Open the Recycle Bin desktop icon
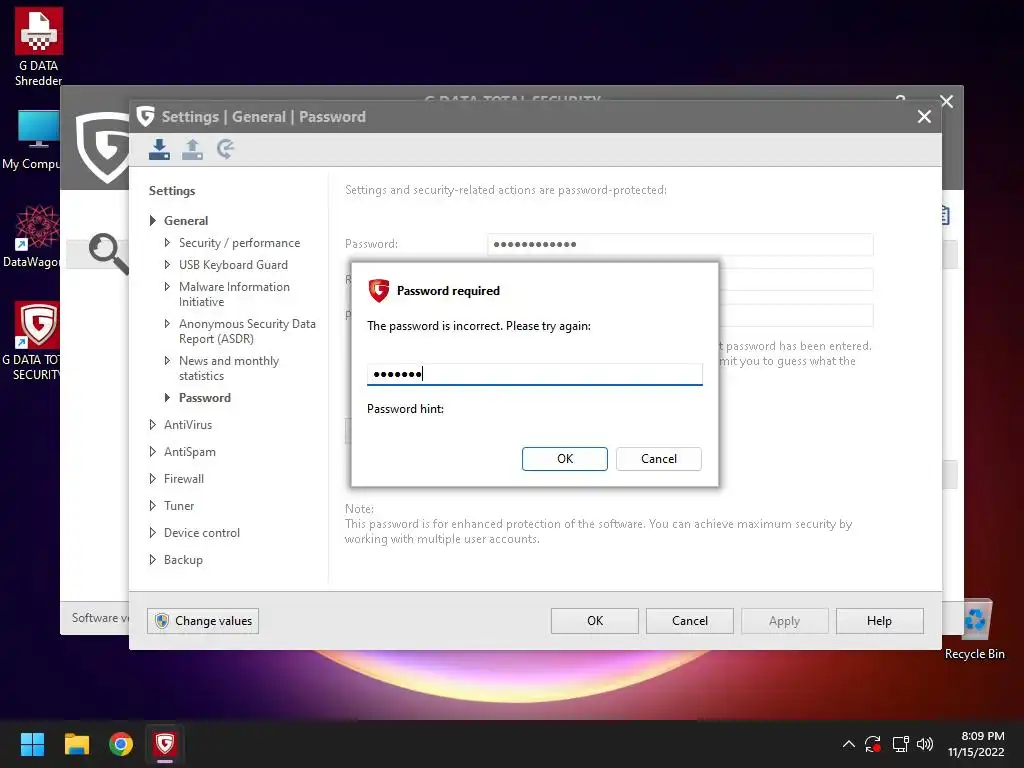 [974, 630]
